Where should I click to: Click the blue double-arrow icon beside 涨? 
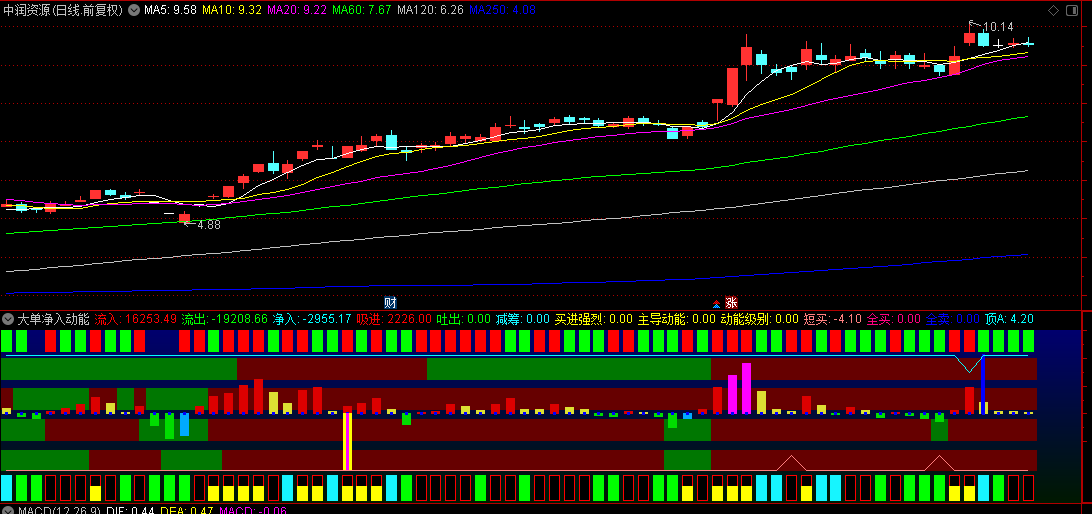coord(716,304)
